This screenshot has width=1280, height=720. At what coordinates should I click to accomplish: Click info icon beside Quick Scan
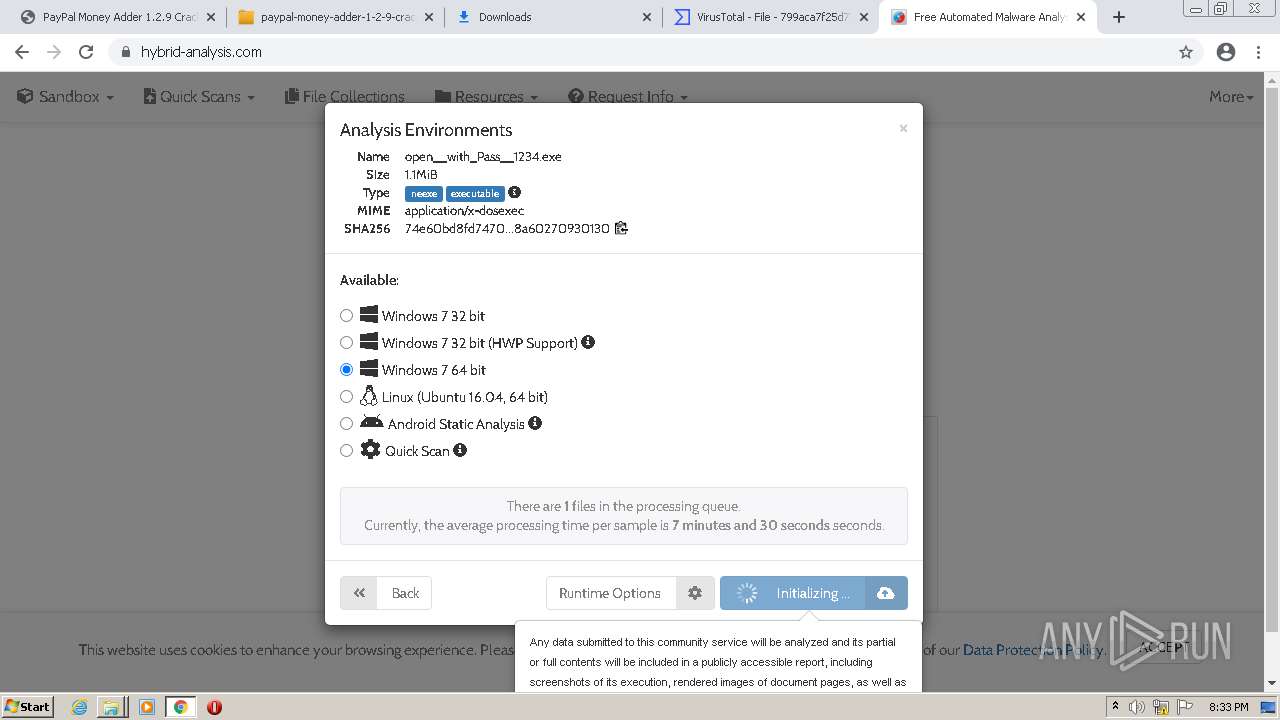pyautogui.click(x=460, y=450)
